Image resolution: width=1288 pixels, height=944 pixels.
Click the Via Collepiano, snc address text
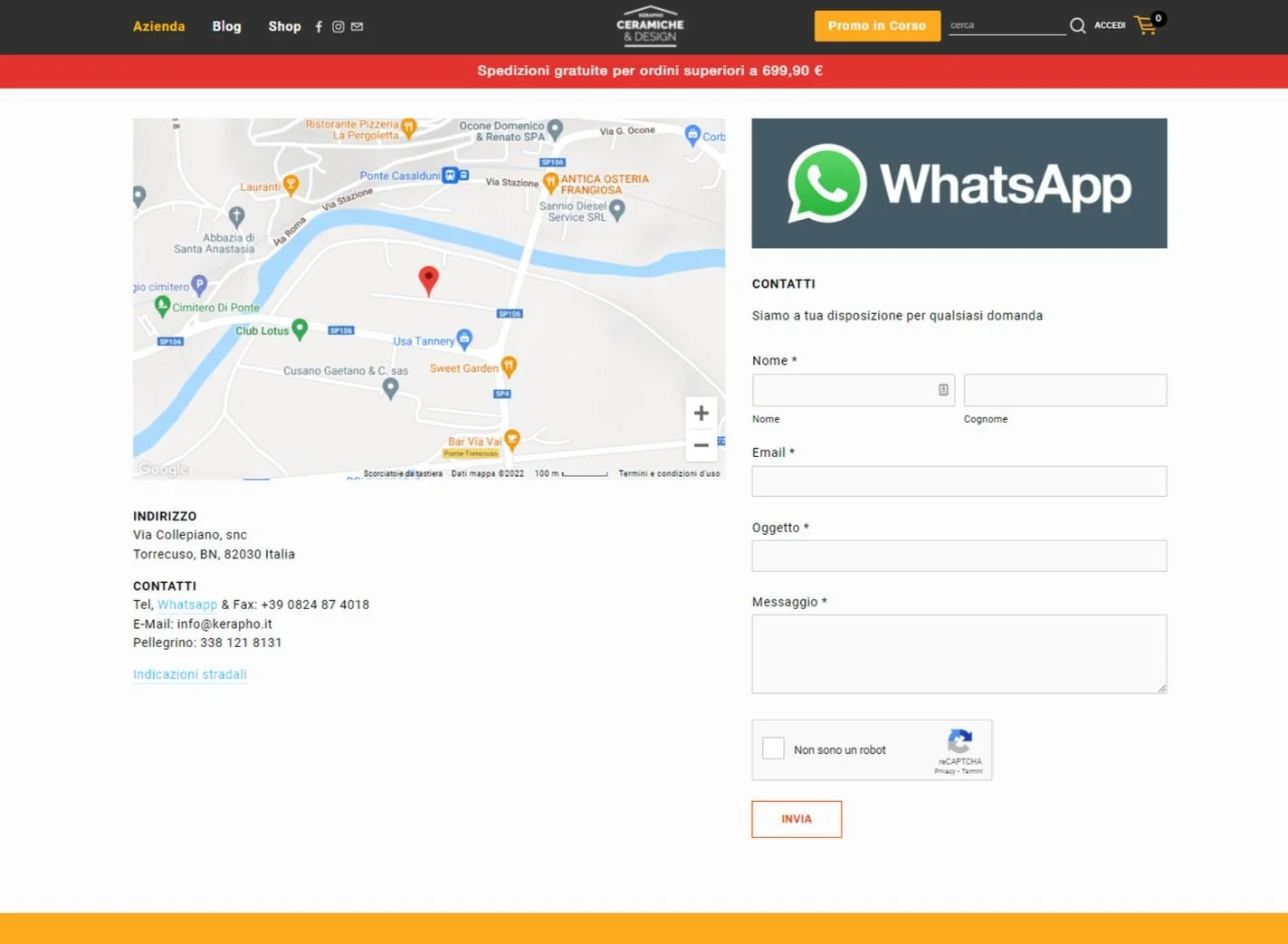tap(190, 535)
